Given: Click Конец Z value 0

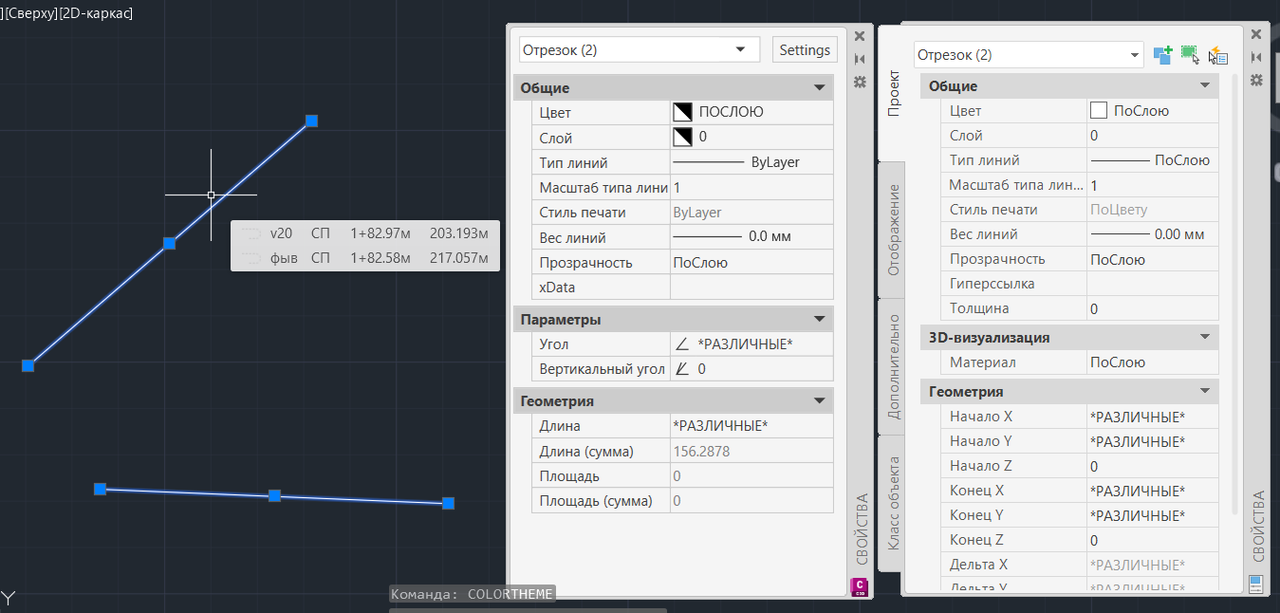Looking at the screenshot, I should [1153, 540].
